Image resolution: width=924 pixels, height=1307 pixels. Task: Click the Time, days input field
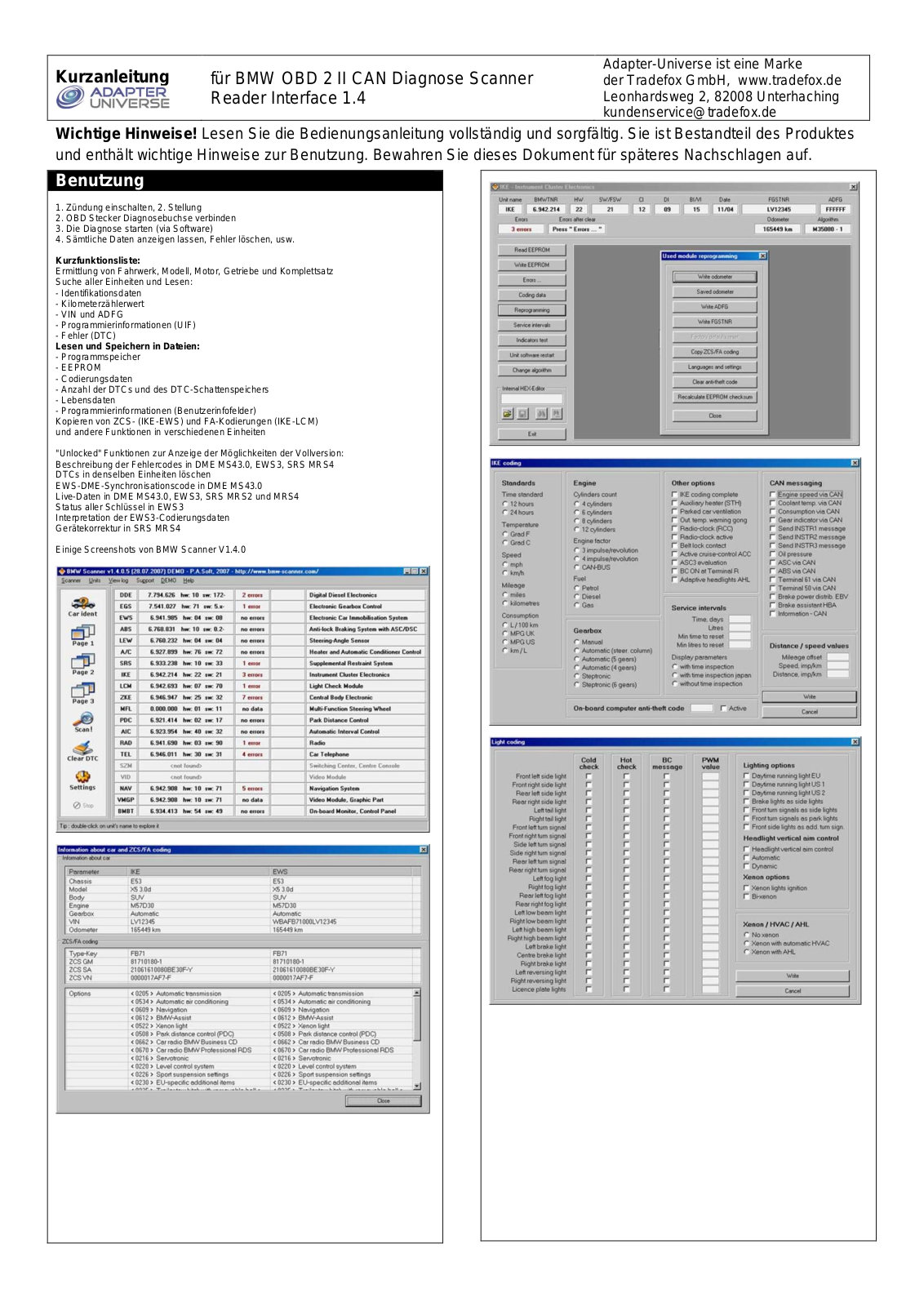[740, 620]
